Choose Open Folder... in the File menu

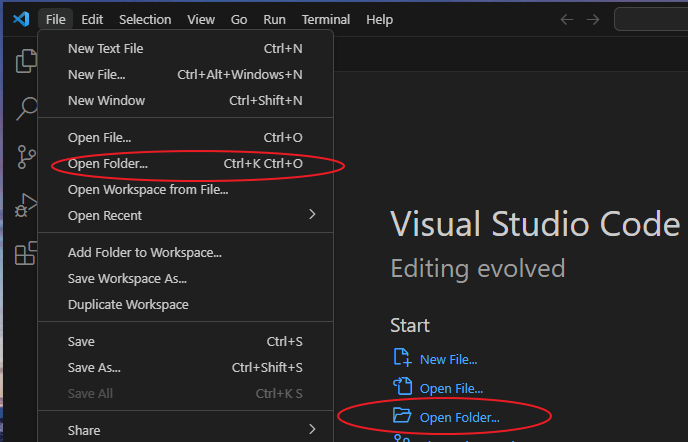(x=108, y=163)
